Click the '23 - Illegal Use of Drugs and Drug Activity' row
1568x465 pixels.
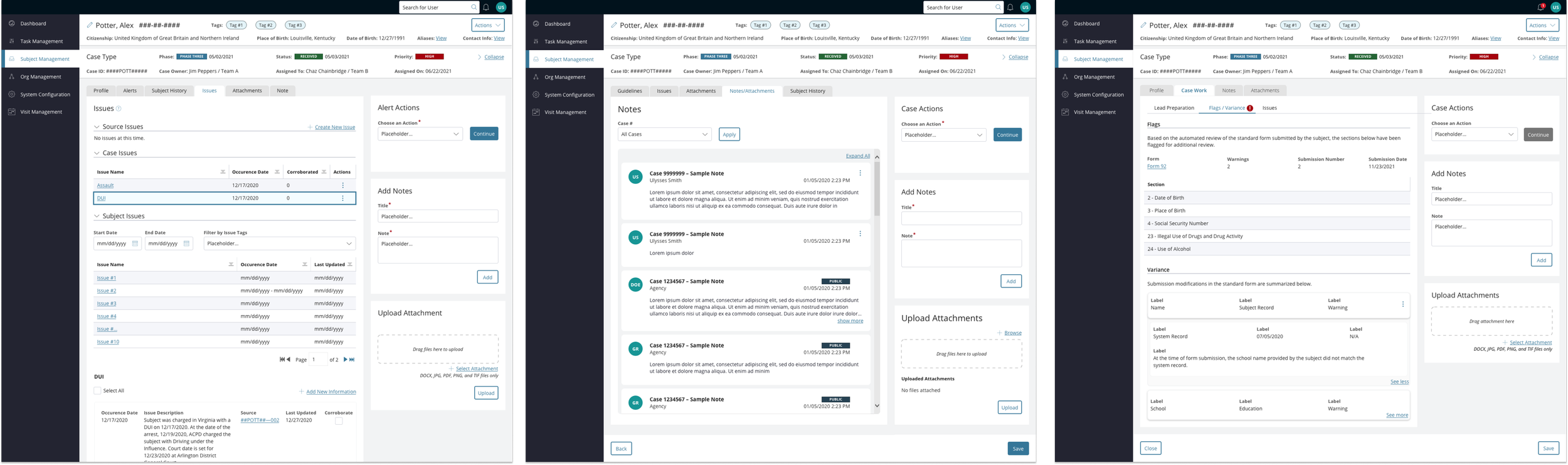(1276, 237)
